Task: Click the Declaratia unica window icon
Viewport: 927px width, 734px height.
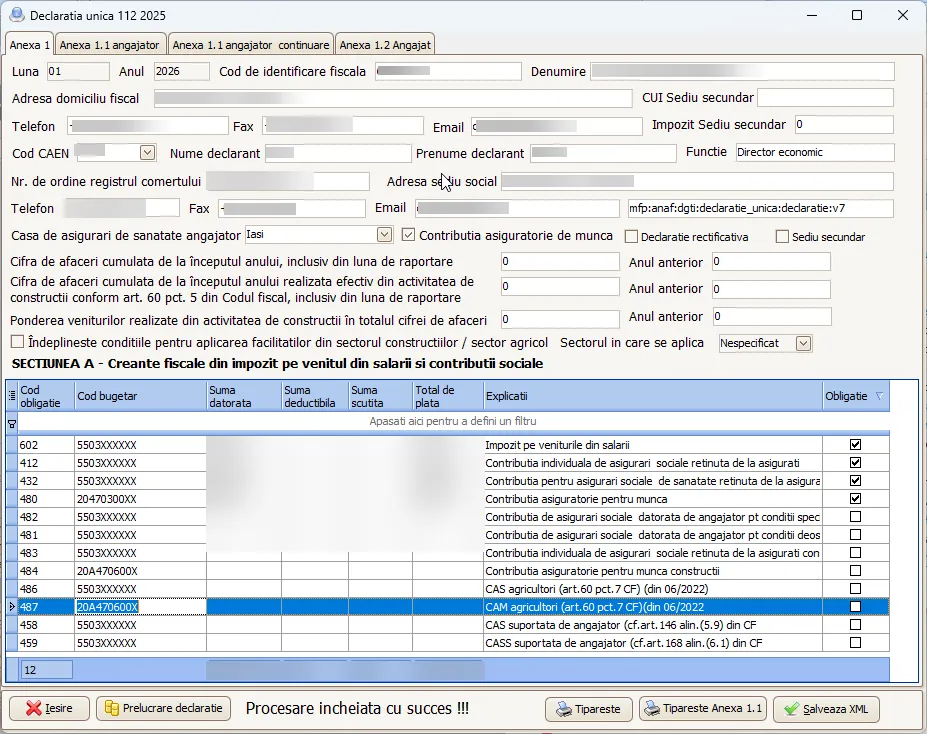Action: [x=17, y=15]
